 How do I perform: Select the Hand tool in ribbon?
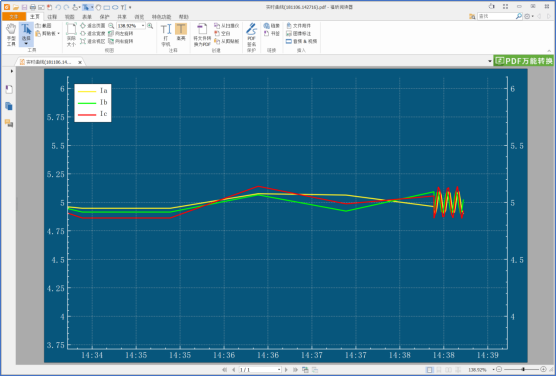(11, 34)
